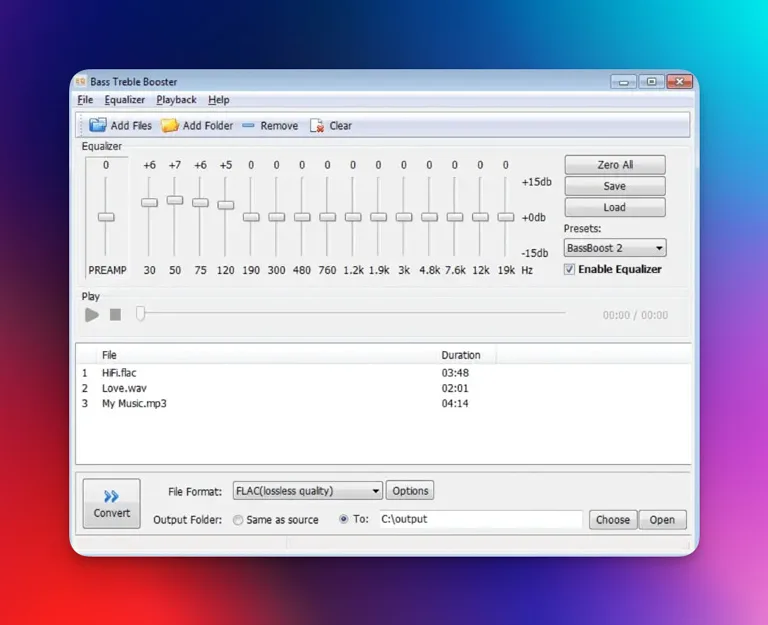
Task: Click the Add Folder icon
Action: tap(169, 125)
